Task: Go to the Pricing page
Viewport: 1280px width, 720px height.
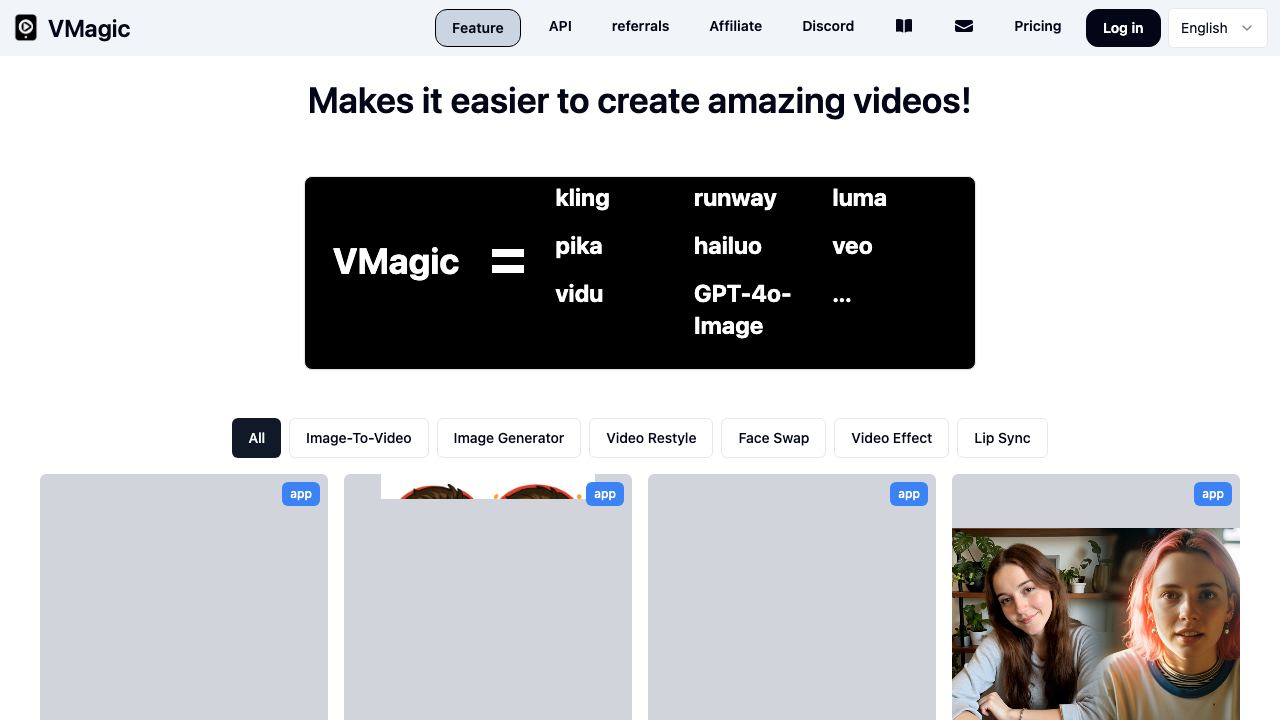Action: pyautogui.click(x=1038, y=26)
